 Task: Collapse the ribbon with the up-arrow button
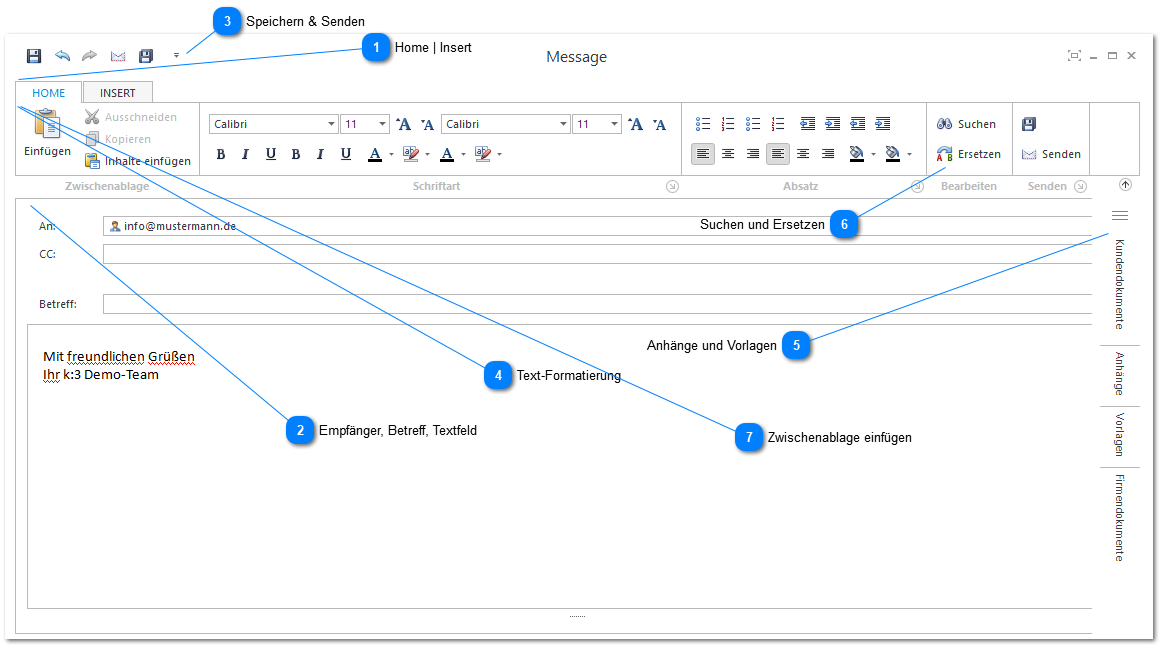(1125, 185)
